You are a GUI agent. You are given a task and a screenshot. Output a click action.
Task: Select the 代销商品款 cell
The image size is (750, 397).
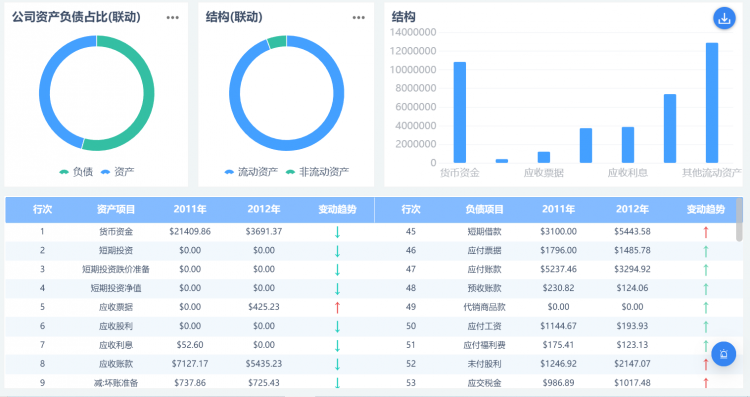click(x=485, y=307)
